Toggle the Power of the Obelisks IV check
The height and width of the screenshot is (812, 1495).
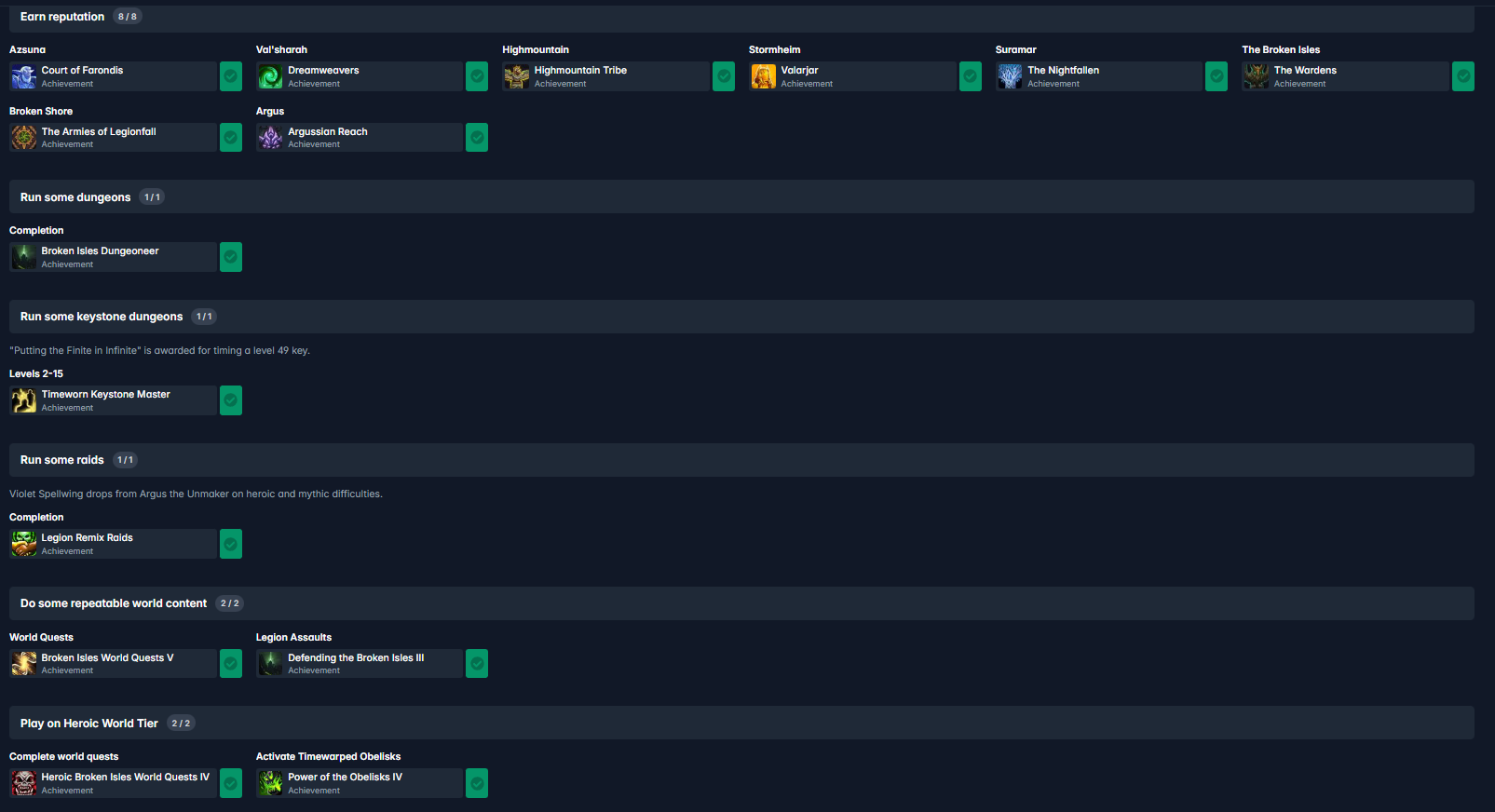(477, 783)
